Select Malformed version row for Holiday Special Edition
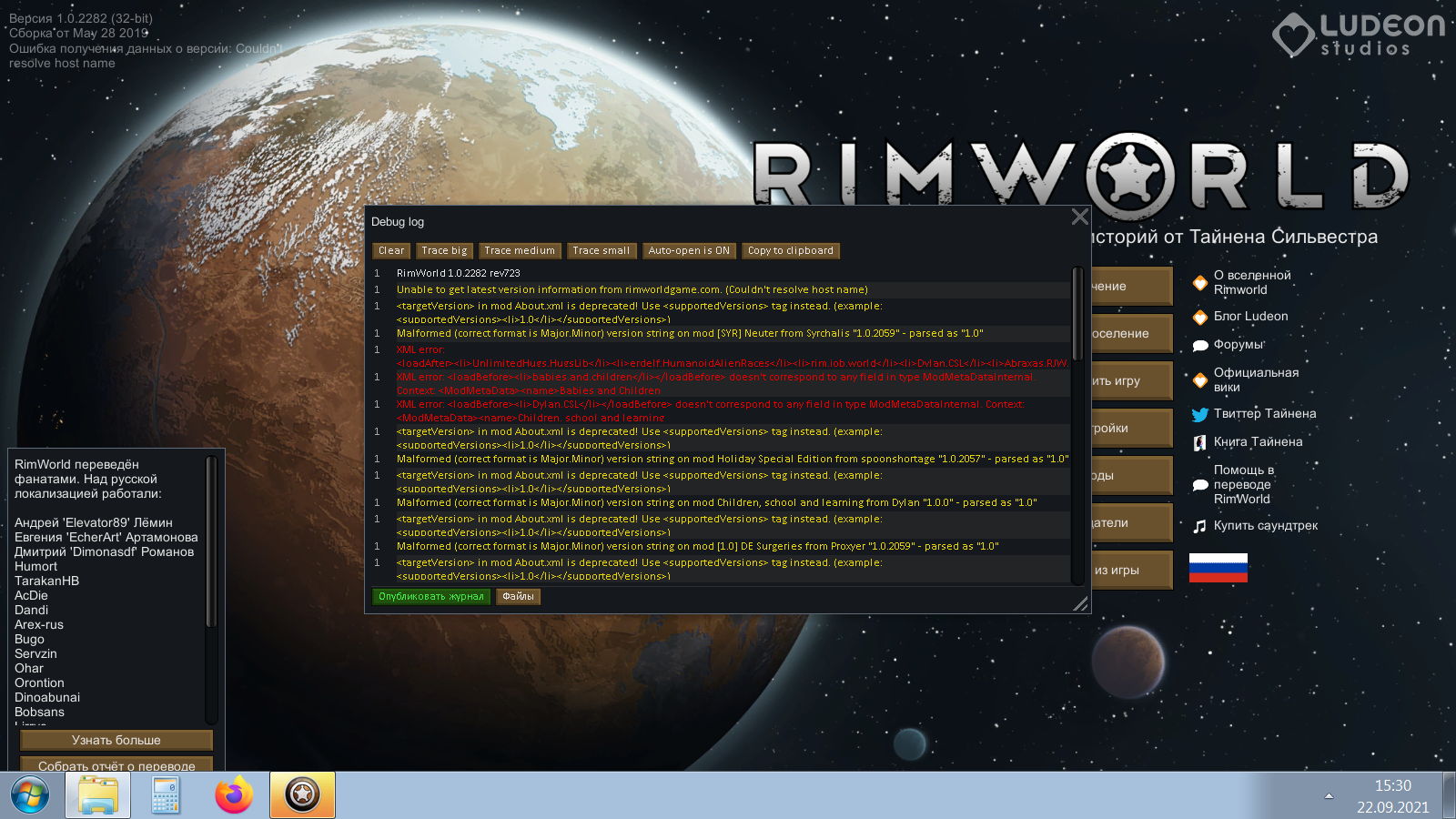 pos(720,459)
